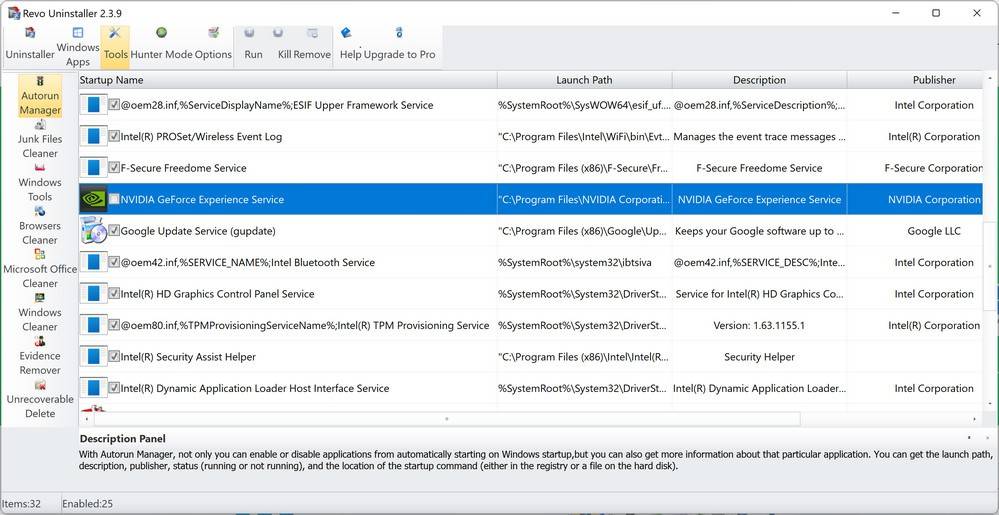
Task: Select Intel Dynamic Application Loader row name
Action: click(x=255, y=388)
